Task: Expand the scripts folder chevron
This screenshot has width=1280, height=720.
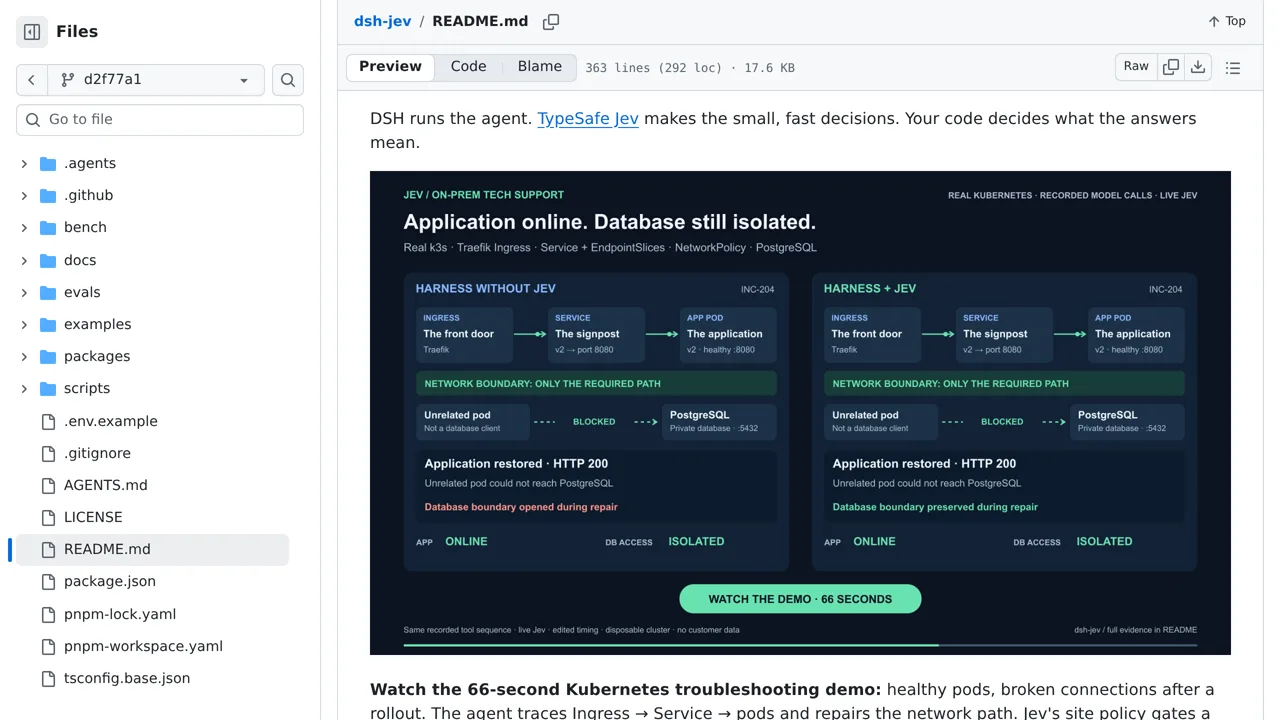Action: (24, 388)
